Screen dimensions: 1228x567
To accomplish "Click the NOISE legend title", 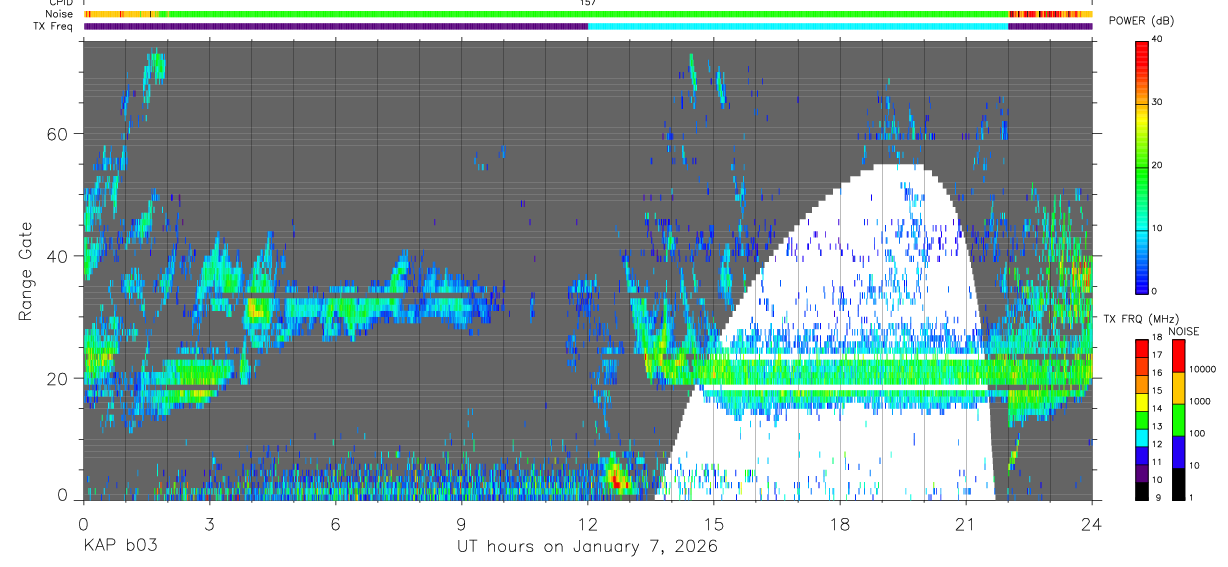I will point(1185,331).
